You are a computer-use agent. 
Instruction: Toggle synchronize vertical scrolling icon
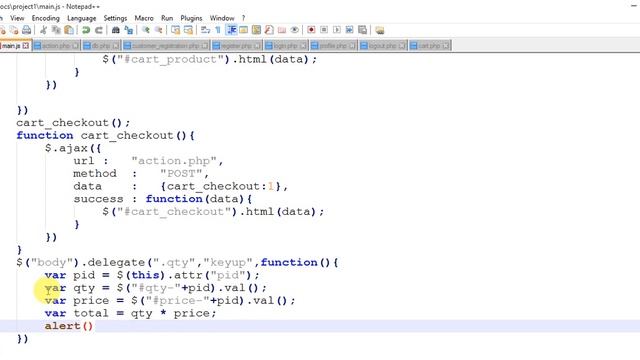coord(176,30)
